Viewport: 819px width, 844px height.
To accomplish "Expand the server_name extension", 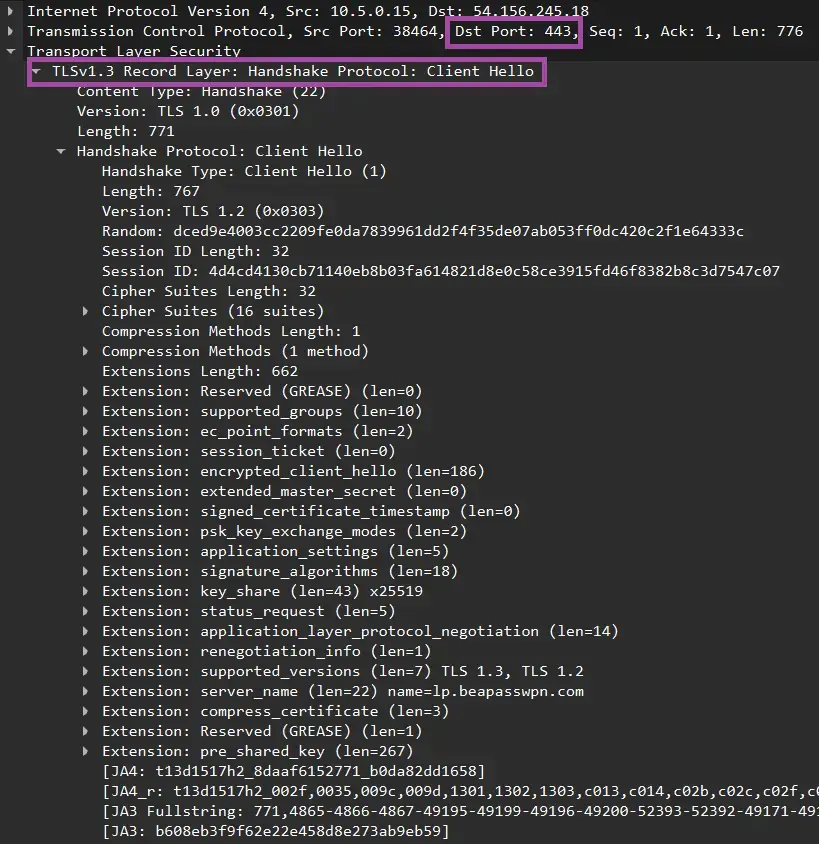I will tap(85, 691).
